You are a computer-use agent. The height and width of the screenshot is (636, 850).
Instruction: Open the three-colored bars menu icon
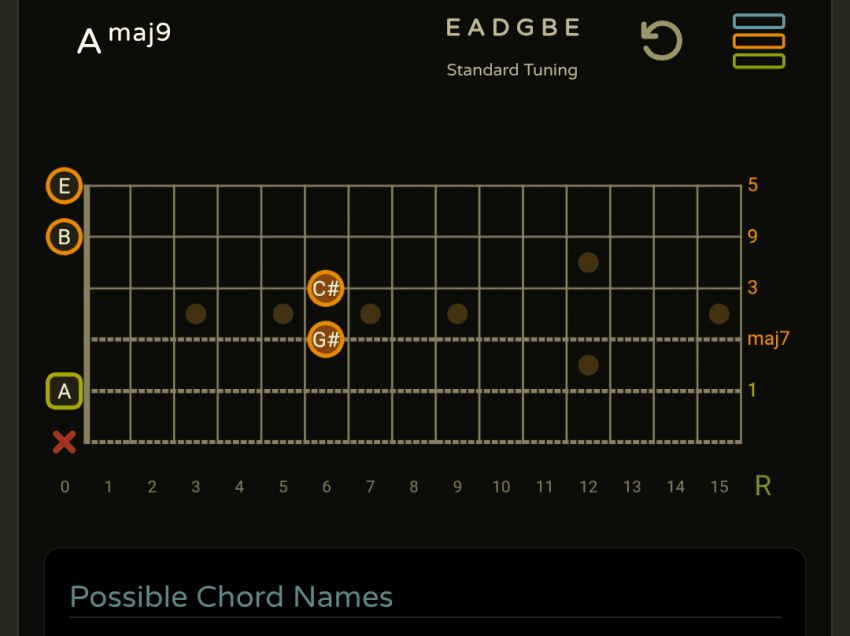coord(758,41)
